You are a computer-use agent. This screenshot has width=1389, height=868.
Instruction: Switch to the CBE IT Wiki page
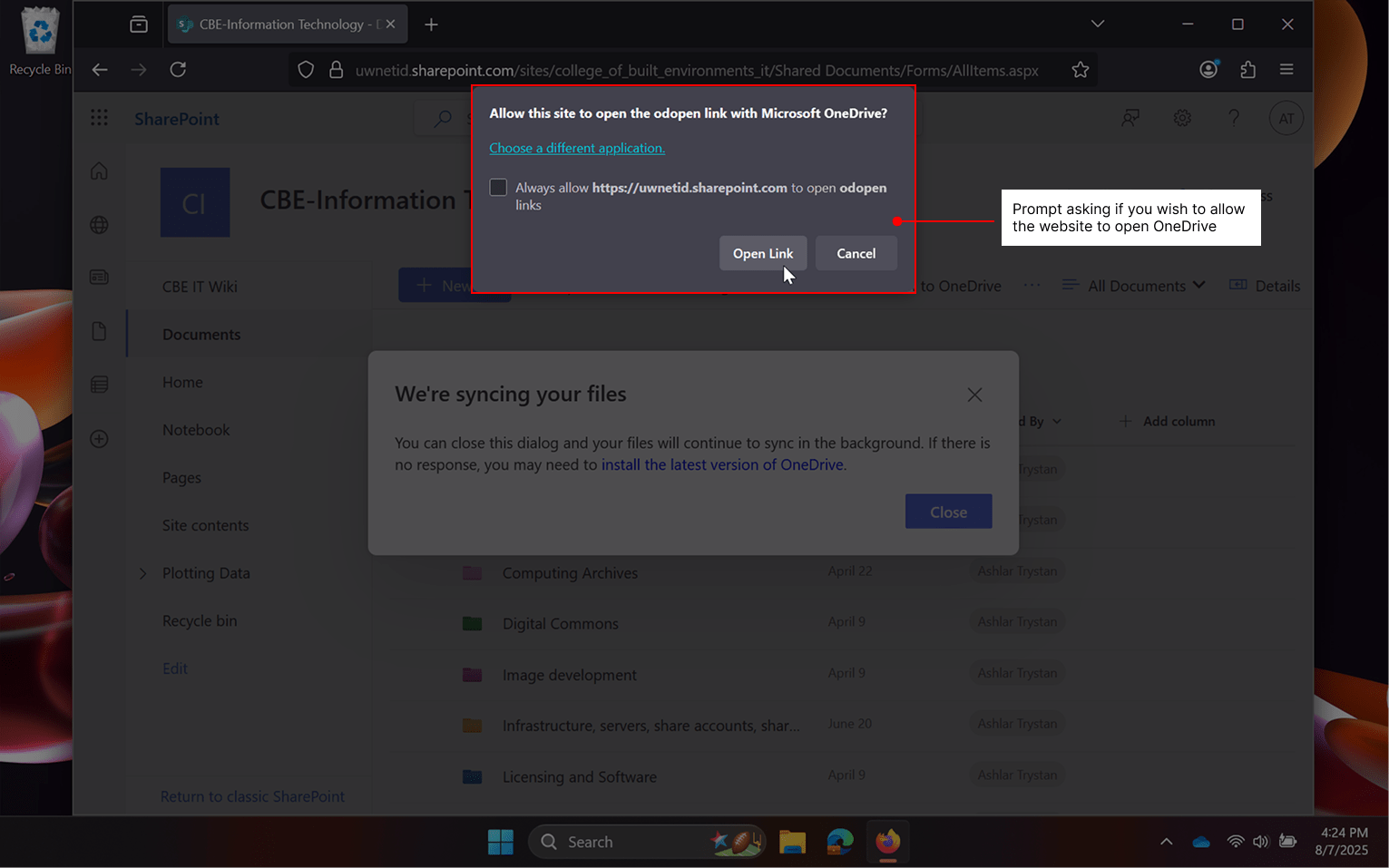tap(200, 287)
